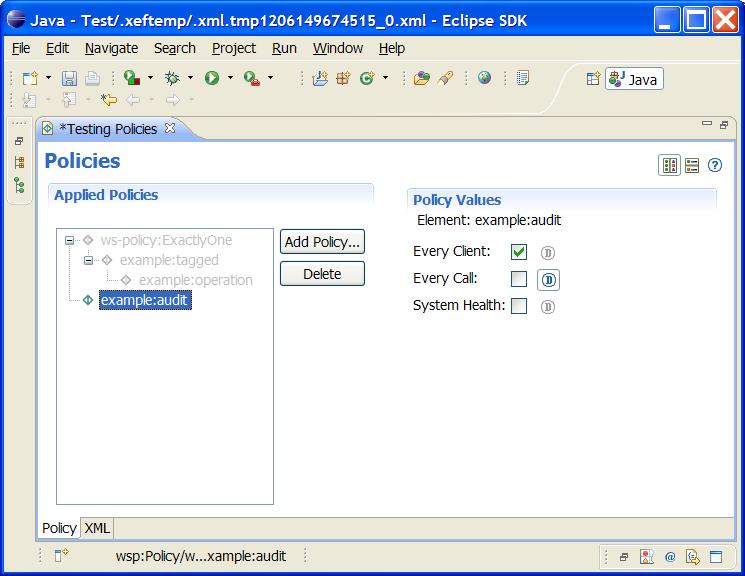Click the green Run button icon
745x576 pixels.
pyautogui.click(x=212, y=78)
